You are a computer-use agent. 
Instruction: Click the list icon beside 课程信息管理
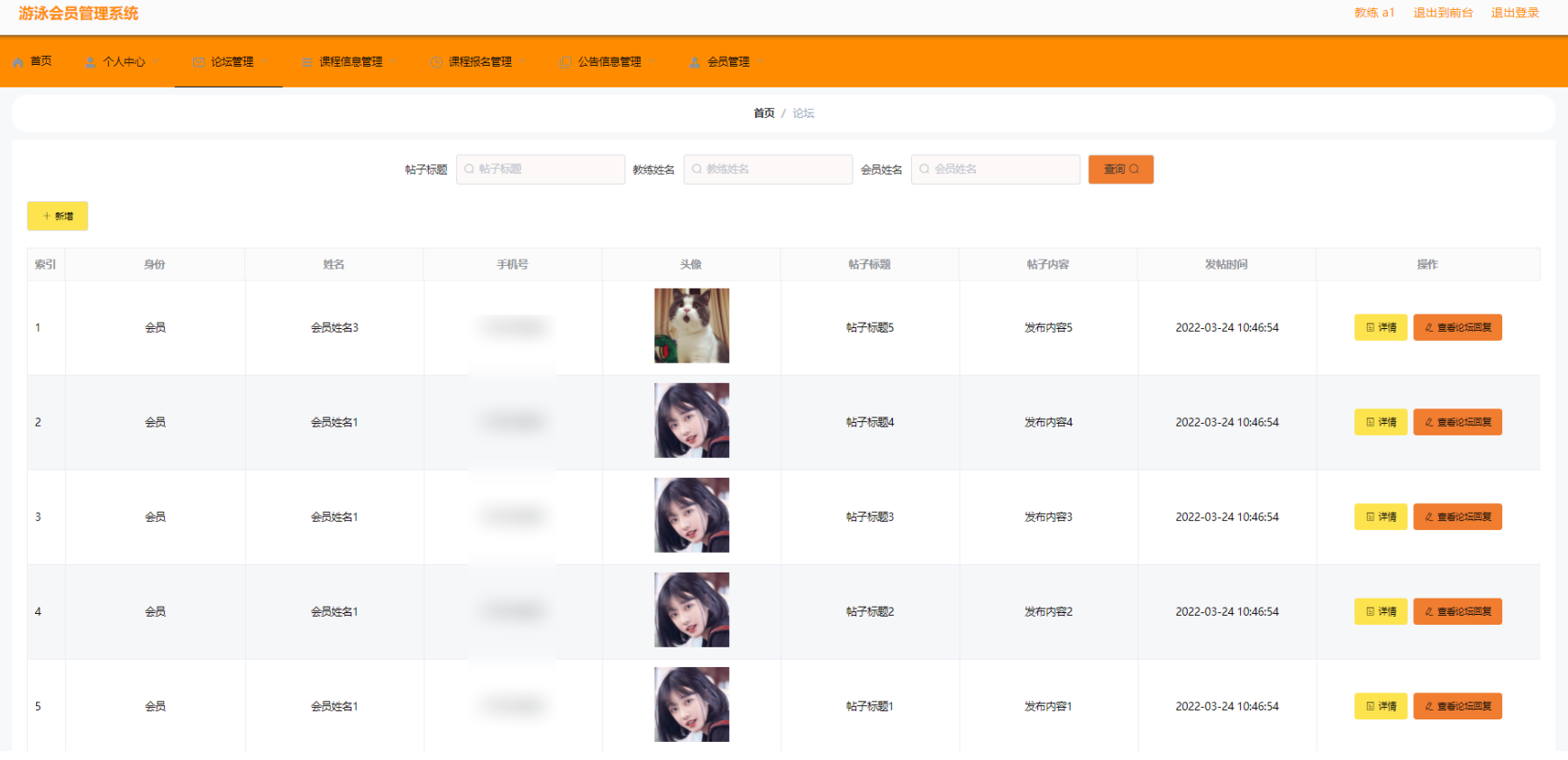[306, 62]
